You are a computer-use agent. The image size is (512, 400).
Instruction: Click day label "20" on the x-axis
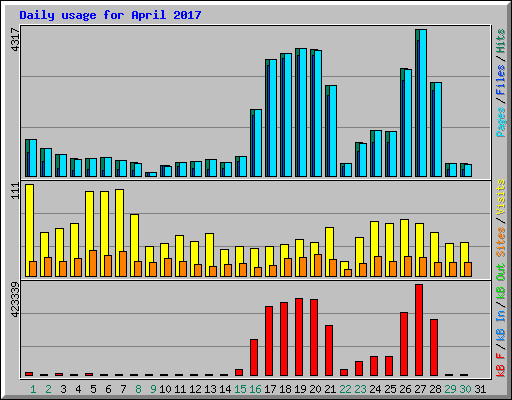click(315, 389)
